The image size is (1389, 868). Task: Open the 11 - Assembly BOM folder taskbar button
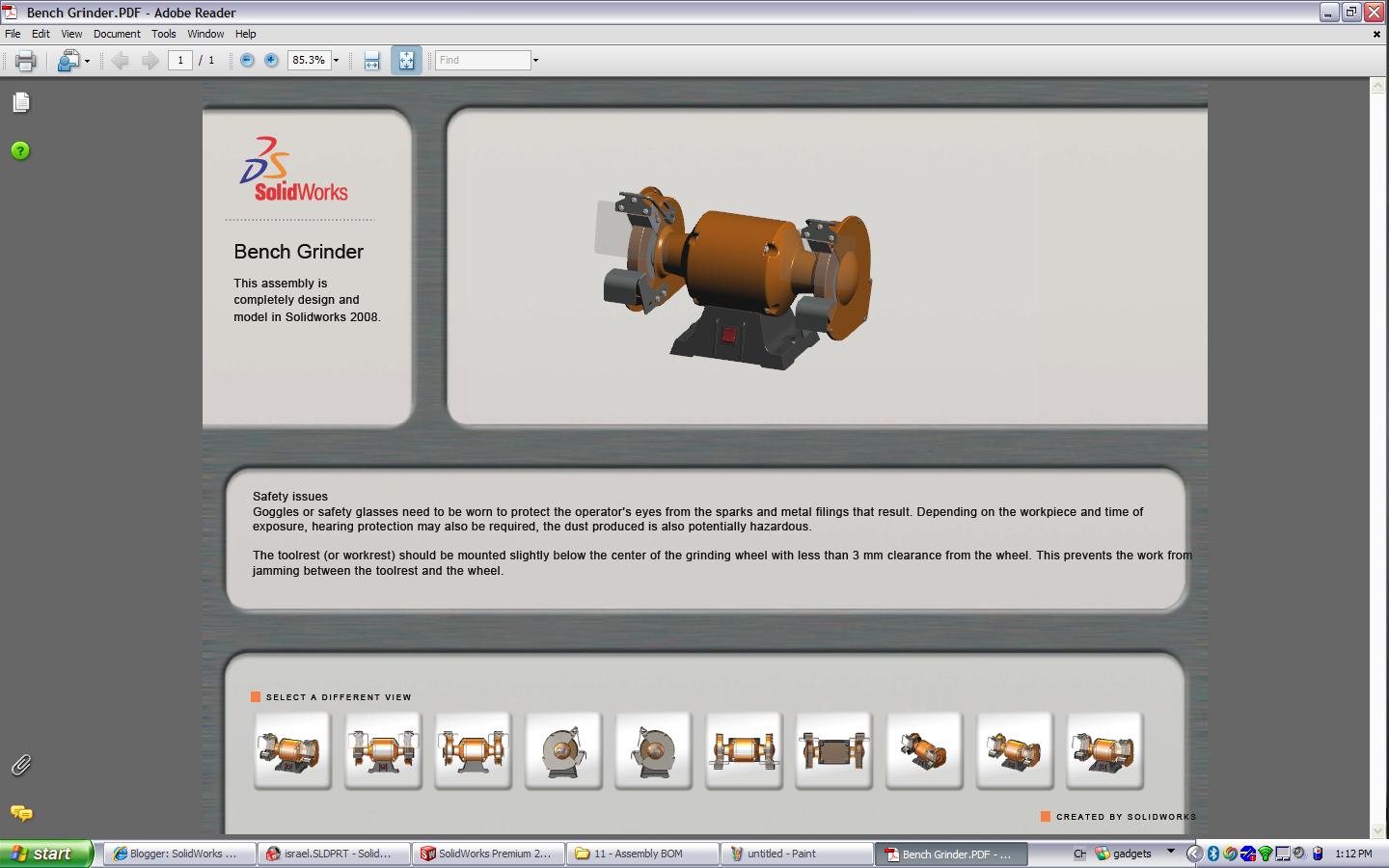coord(641,854)
